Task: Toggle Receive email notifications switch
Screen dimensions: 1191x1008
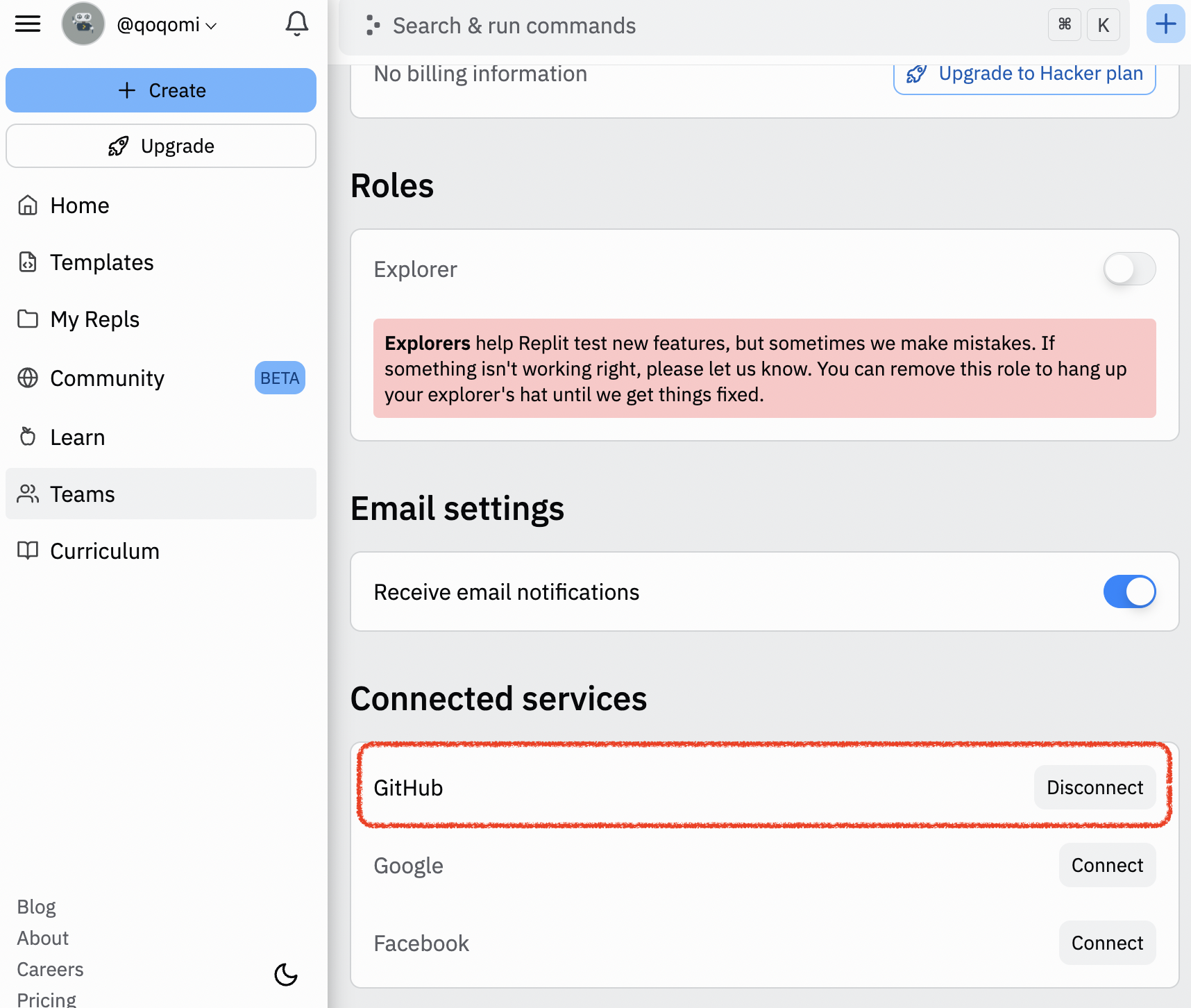Action: pos(1130,591)
